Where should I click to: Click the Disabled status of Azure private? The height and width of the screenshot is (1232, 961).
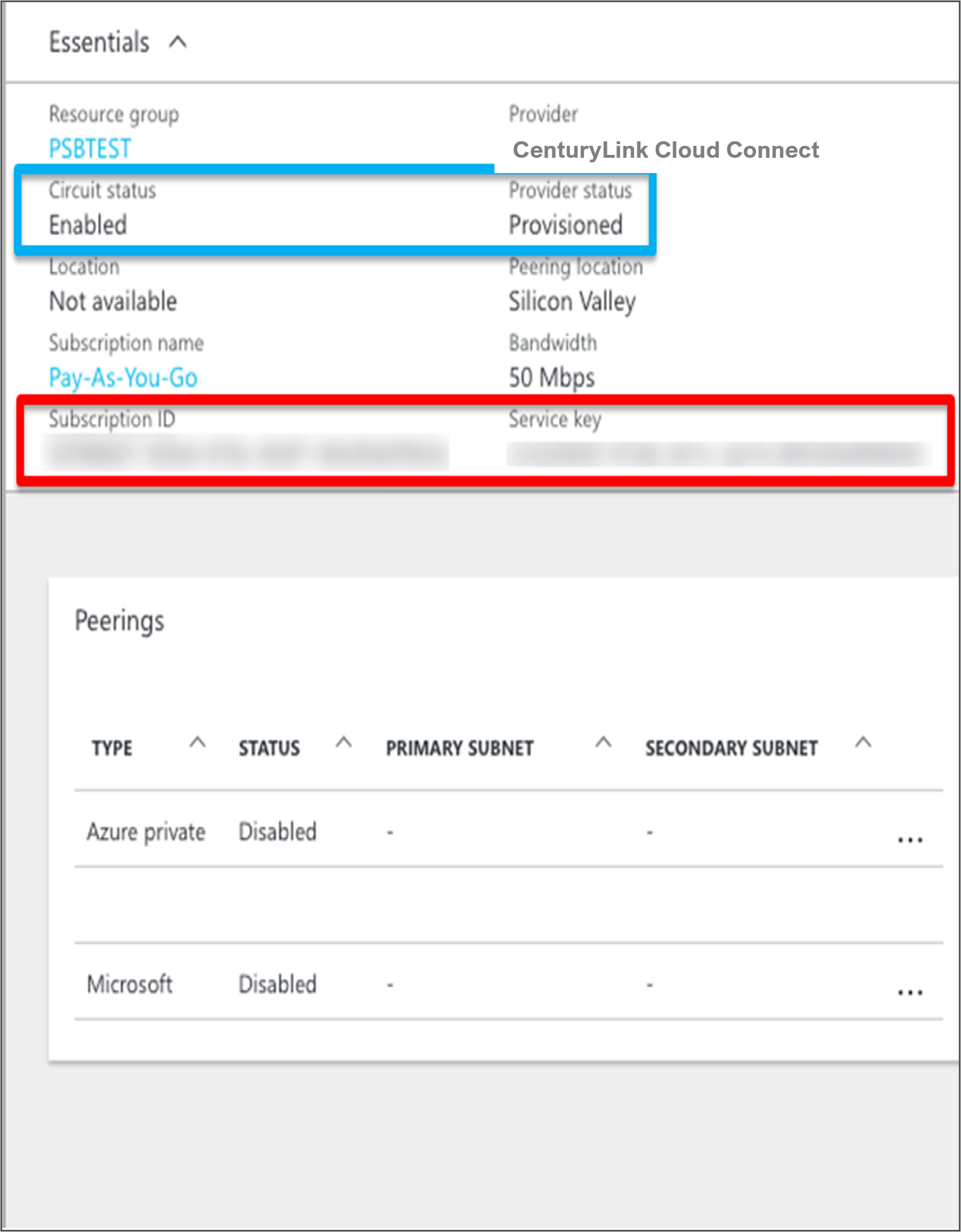point(278,832)
